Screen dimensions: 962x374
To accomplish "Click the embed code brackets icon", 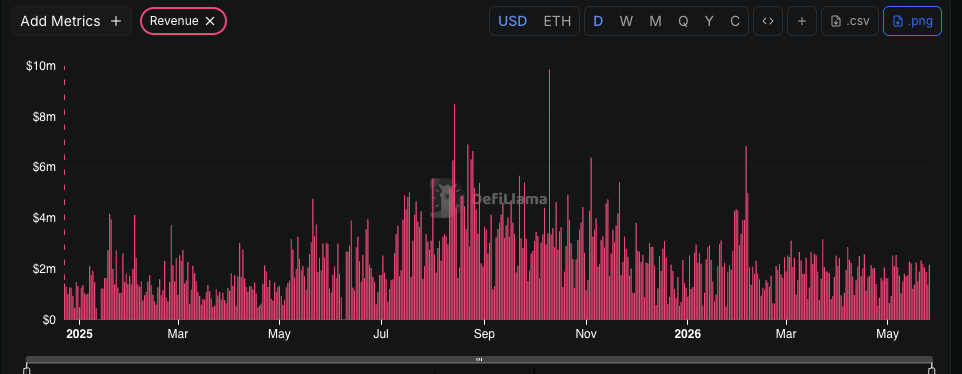I will 768,21.
